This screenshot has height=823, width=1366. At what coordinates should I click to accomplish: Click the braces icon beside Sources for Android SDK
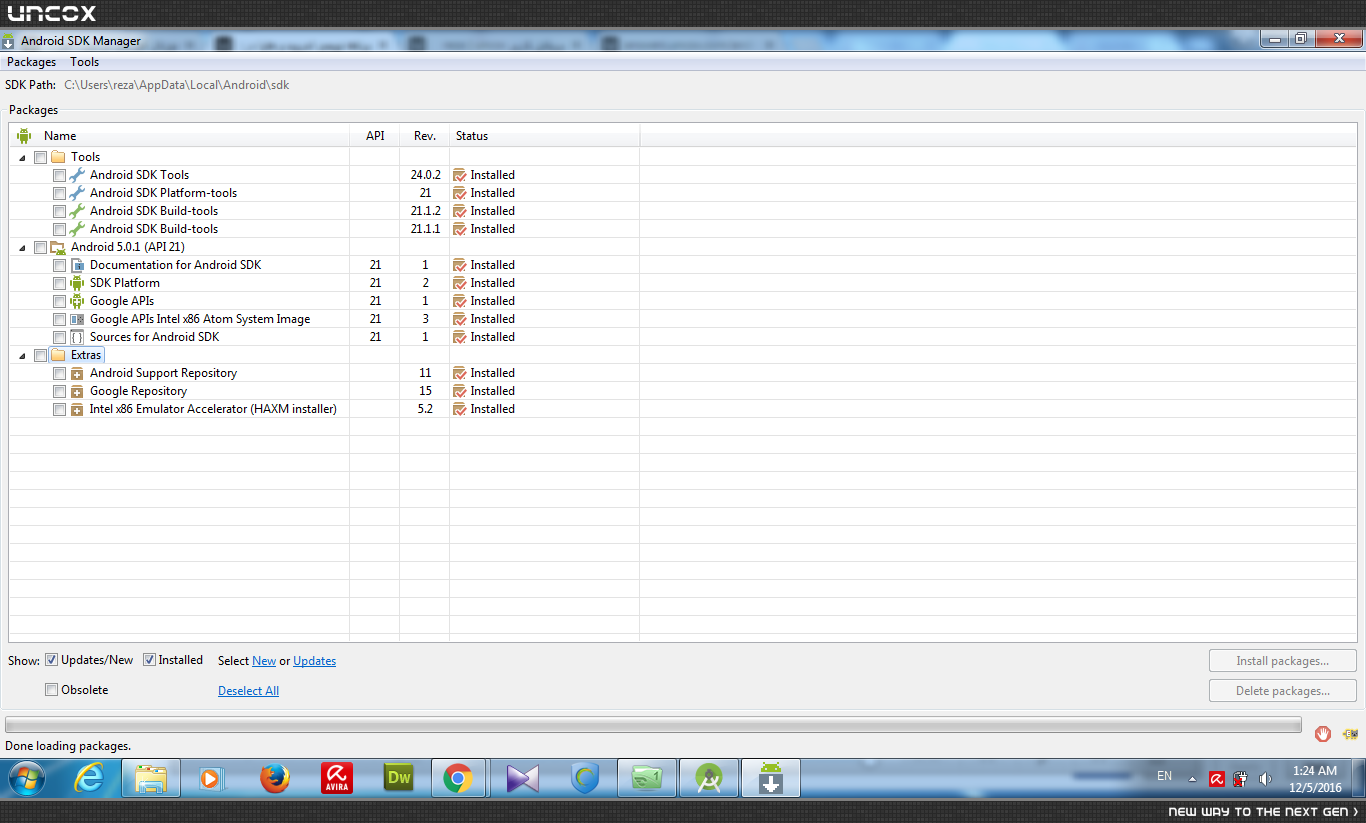point(77,337)
